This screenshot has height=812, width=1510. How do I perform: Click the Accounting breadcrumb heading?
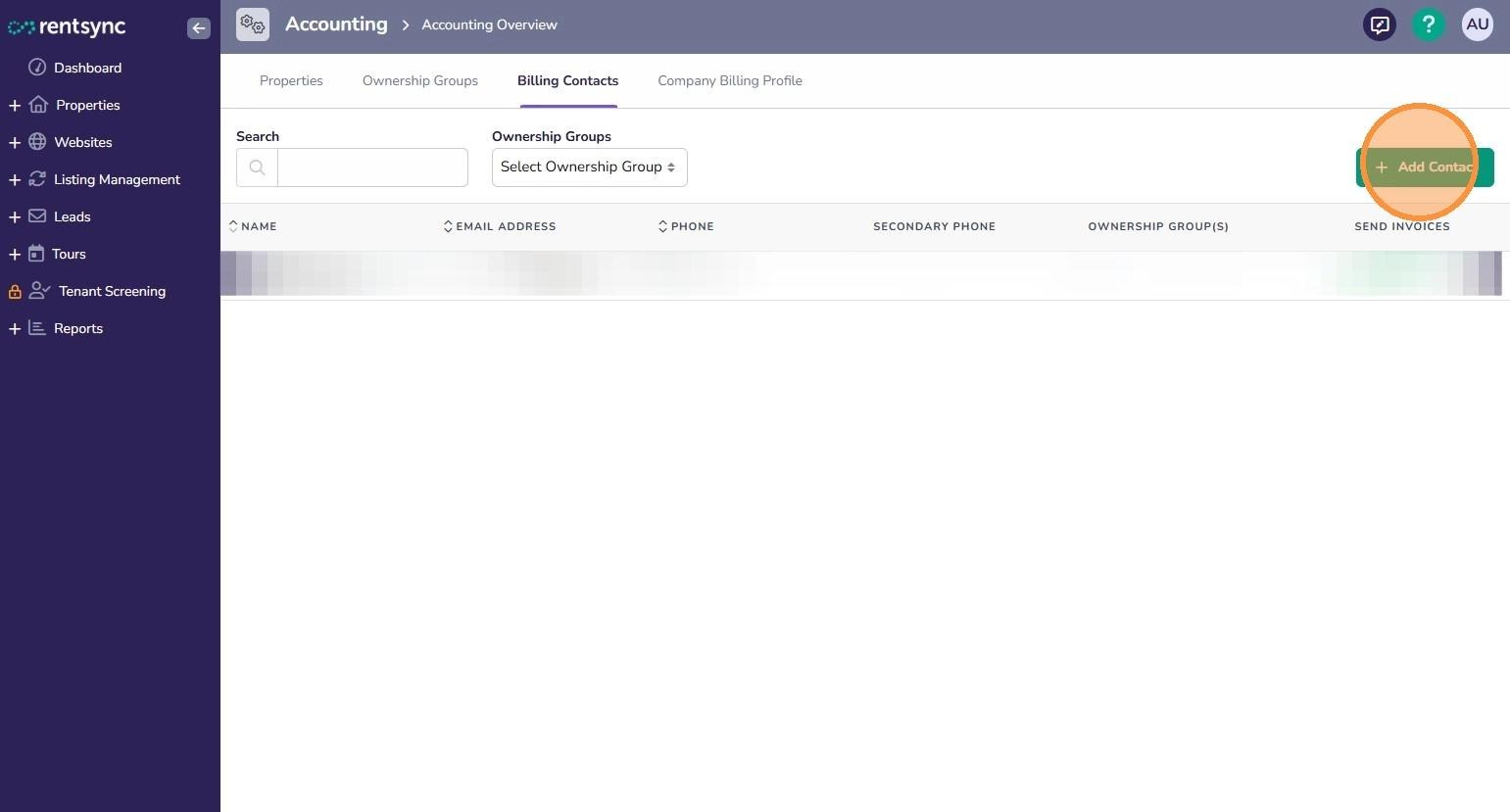(336, 24)
